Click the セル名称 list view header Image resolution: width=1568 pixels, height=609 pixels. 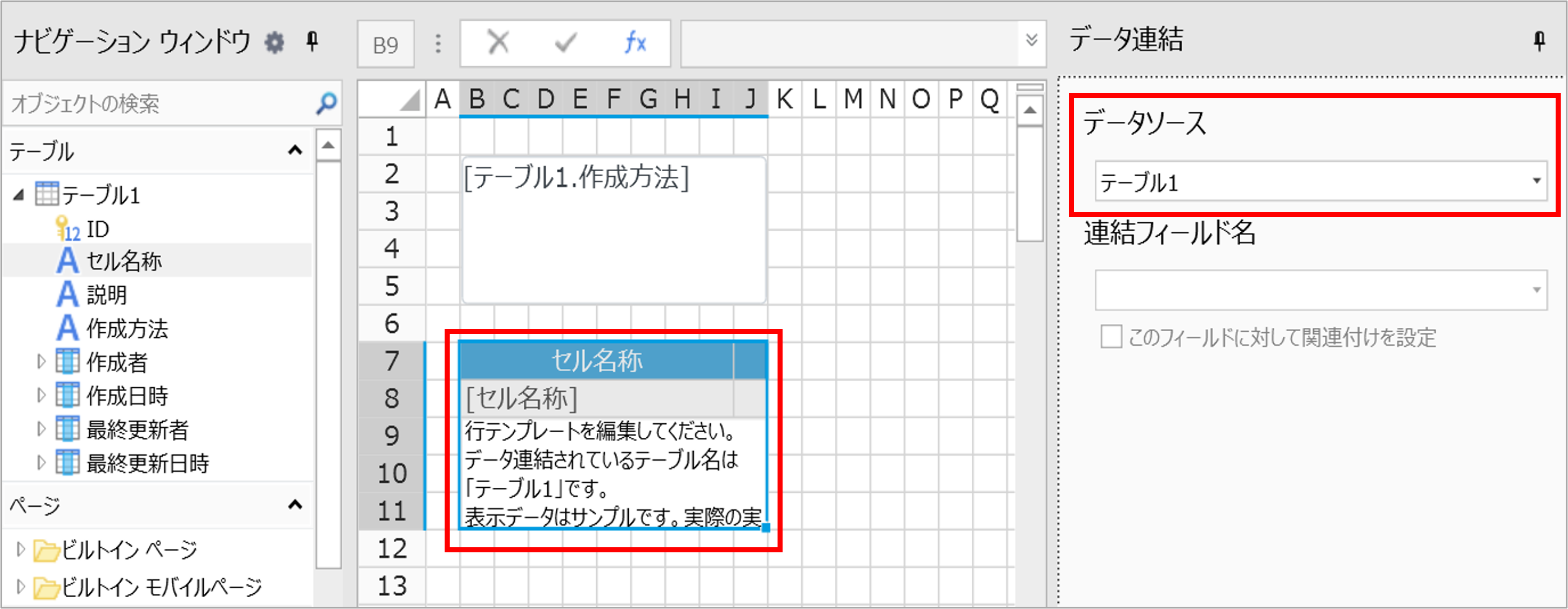click(597, 361)
